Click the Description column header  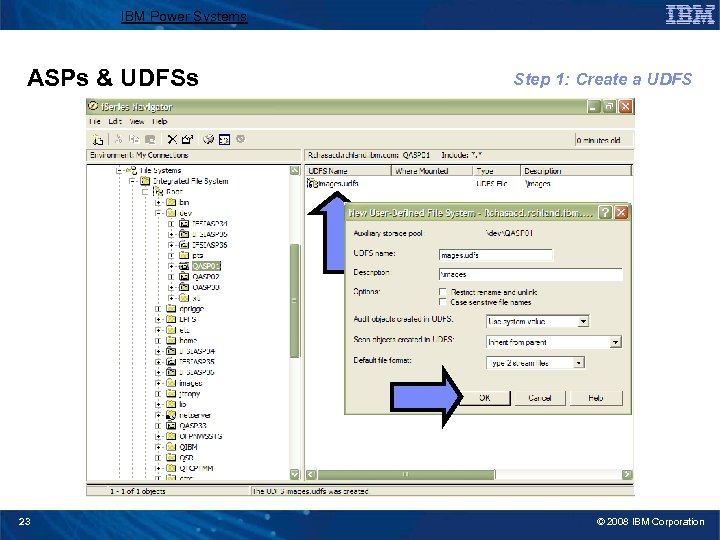576,171
